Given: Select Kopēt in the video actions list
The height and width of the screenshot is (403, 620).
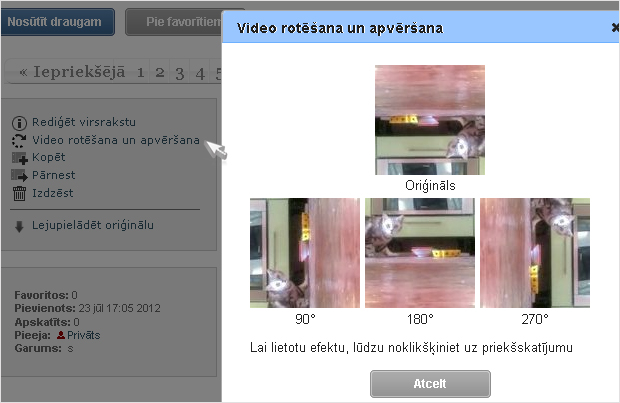Looking at the screenshot, I should (x=49, y=157).
